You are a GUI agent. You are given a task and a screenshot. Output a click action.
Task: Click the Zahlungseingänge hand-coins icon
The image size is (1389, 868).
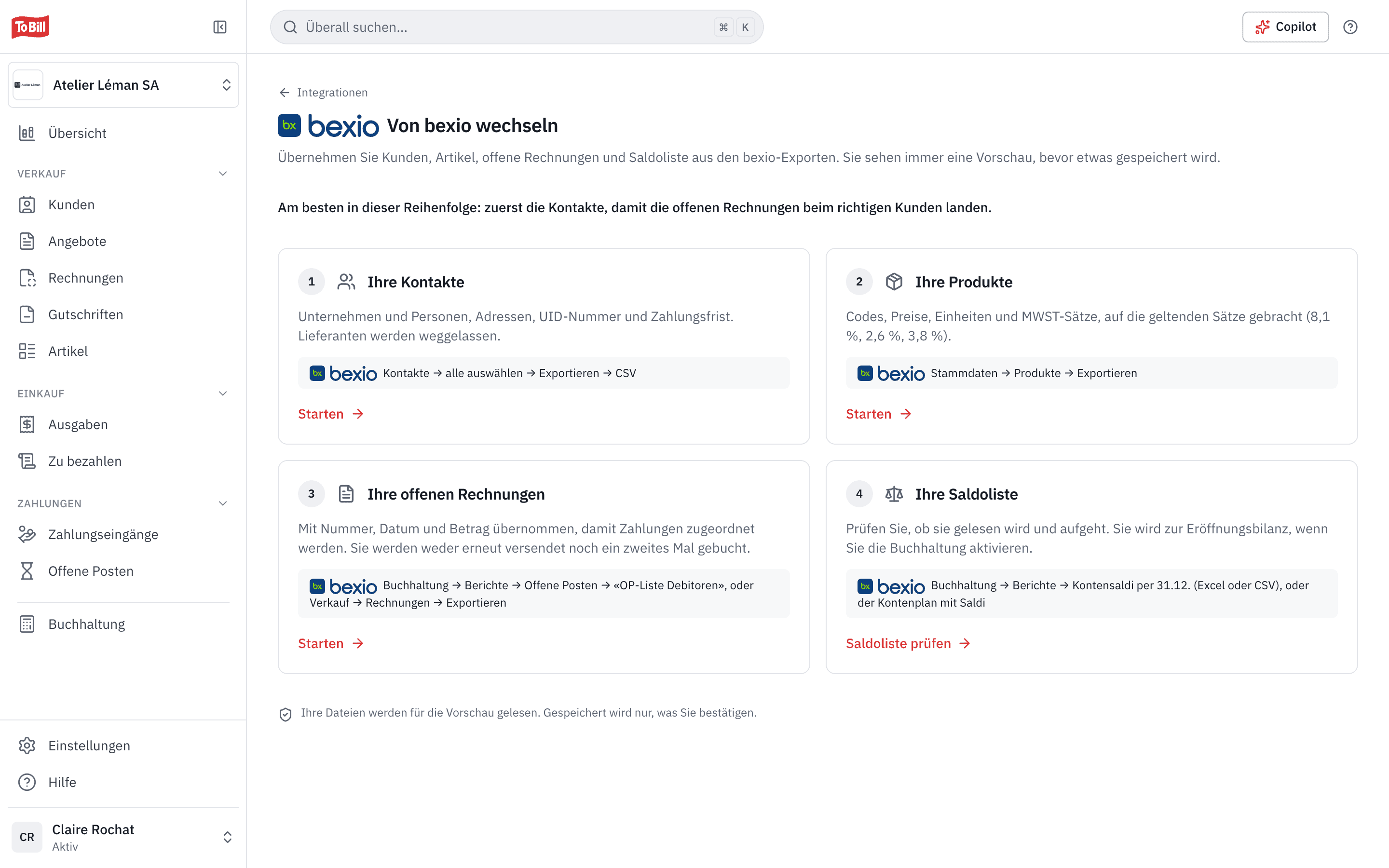click(x=27, y=534)
